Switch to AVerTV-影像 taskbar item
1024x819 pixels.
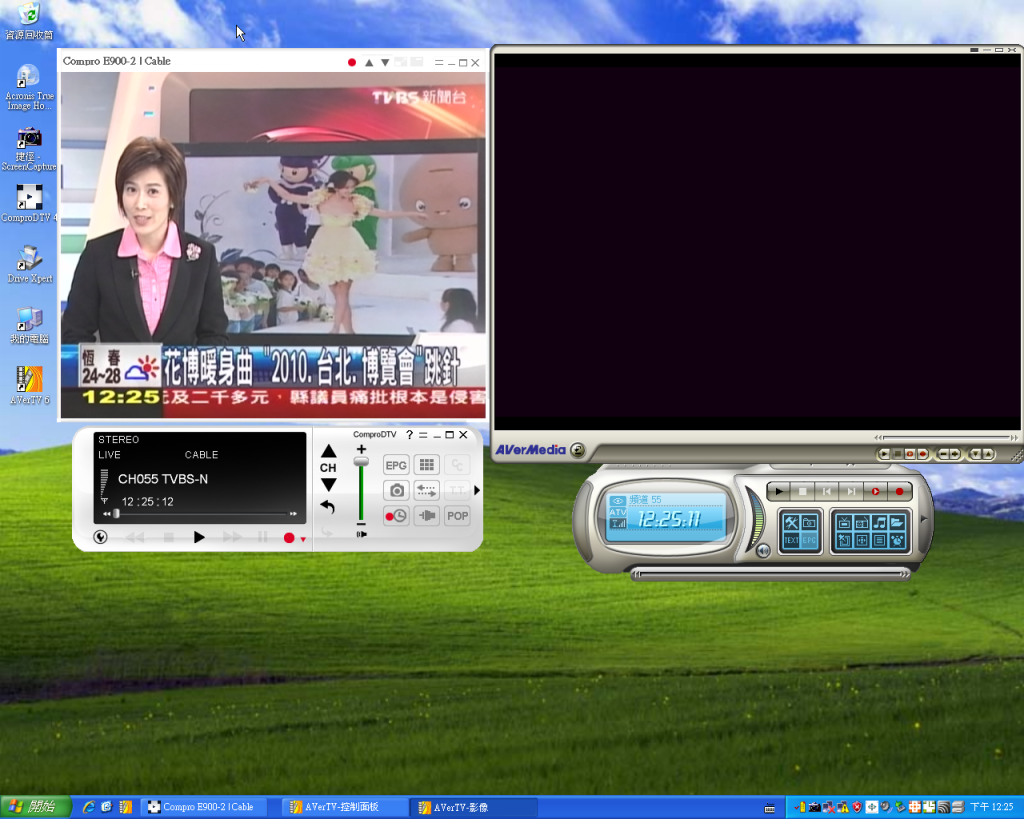[473, 807]
